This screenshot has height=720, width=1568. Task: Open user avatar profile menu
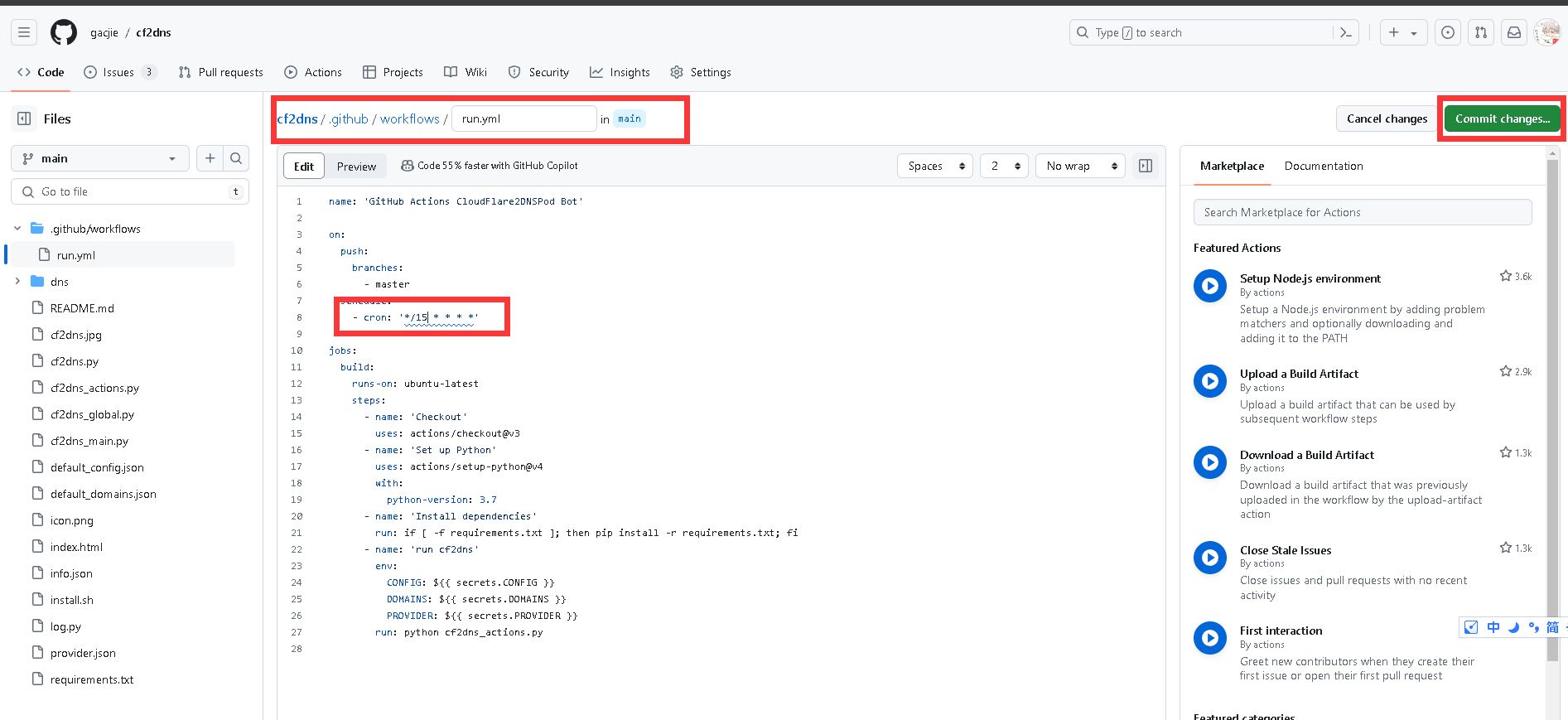click(x=1547, y=32)
